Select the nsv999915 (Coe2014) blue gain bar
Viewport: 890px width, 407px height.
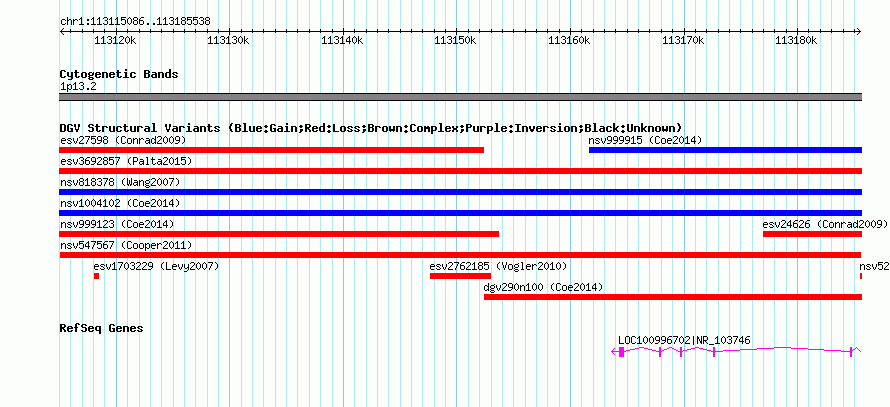(x=725, y=150)
